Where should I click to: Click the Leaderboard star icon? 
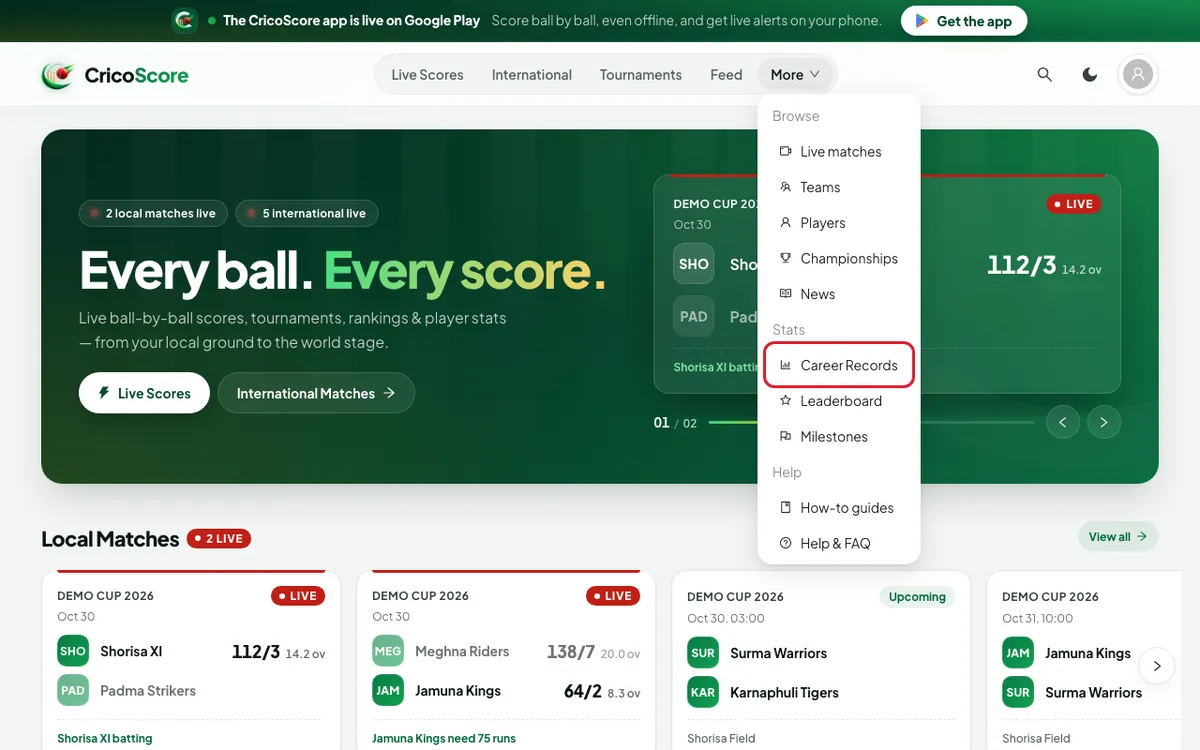tap(786, 401)
